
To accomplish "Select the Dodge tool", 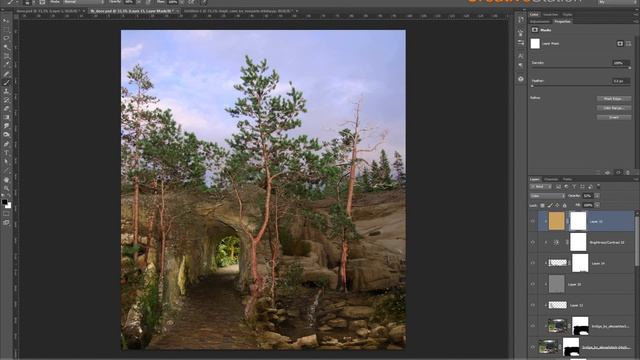I will coord(6,135).
